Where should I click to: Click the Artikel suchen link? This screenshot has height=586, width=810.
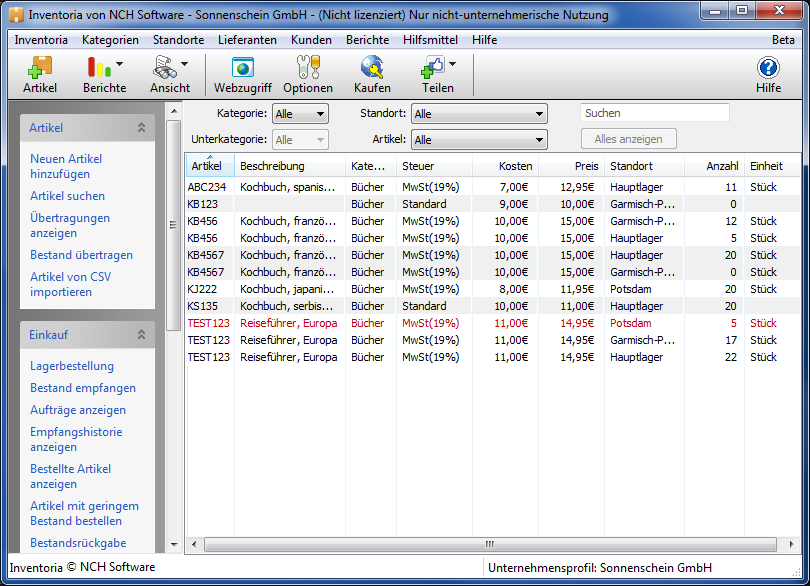click(67, 196)
